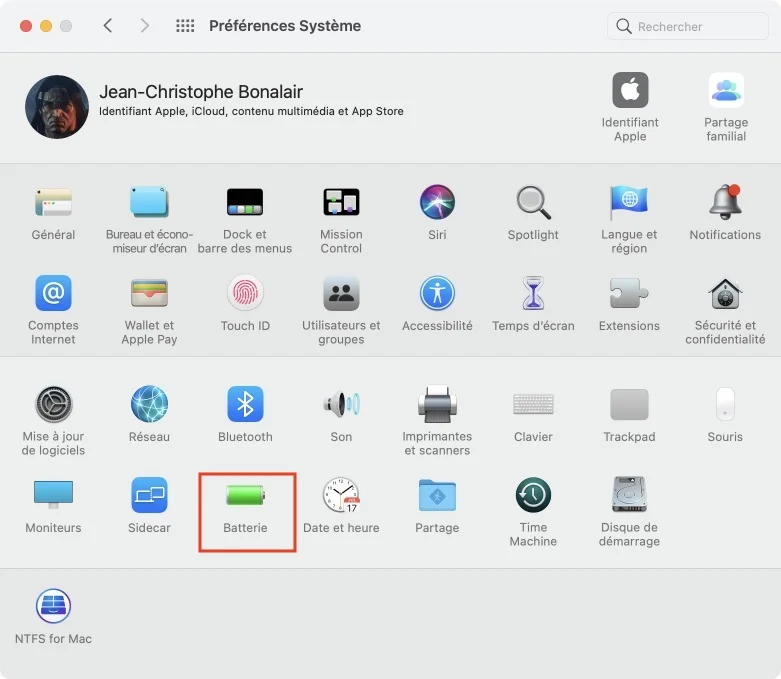Open the Moniteurs display settings

tap(53, 494)
